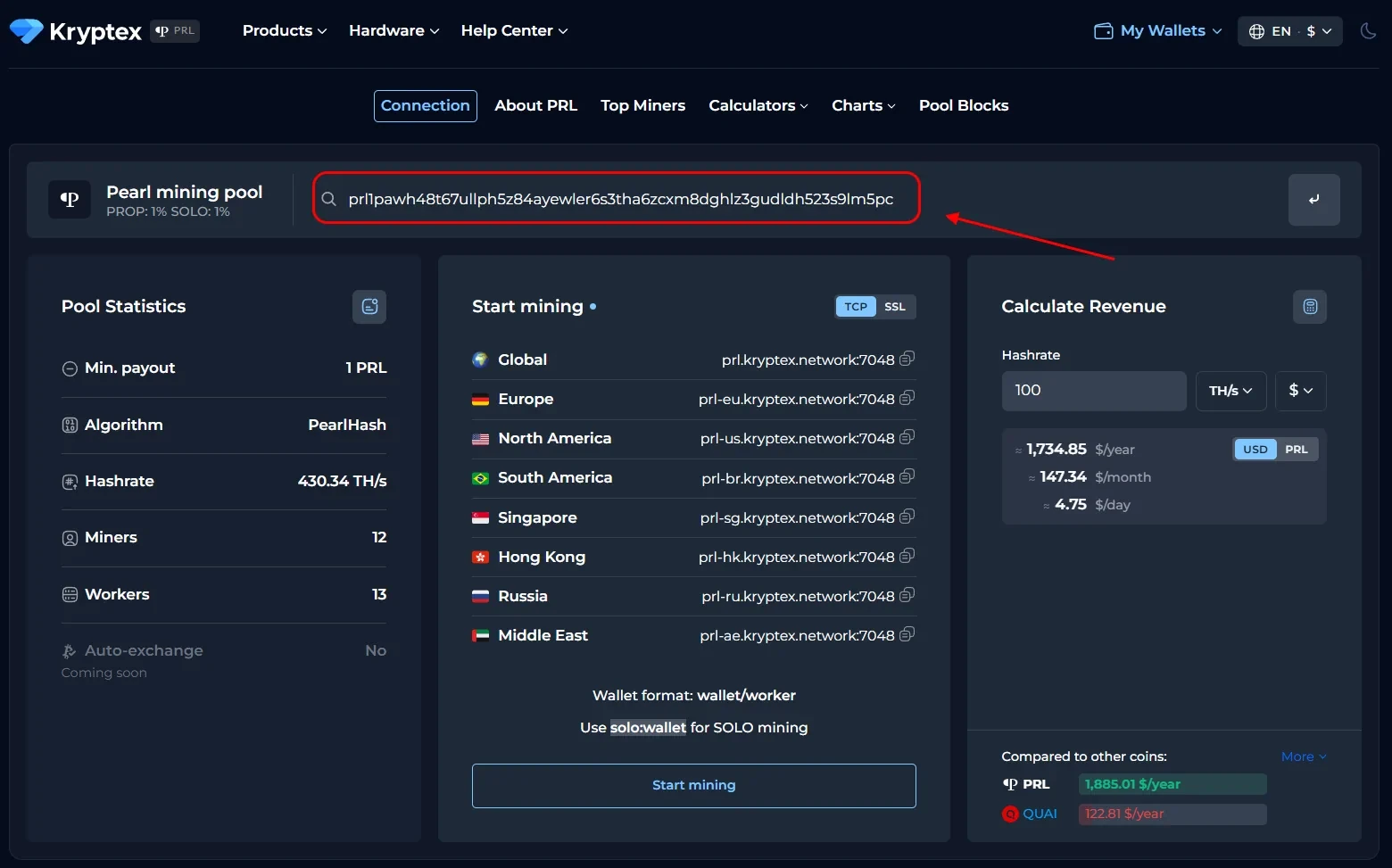Copy the North America server address
The image size is (1392, 868).
[x=907, y=437]
